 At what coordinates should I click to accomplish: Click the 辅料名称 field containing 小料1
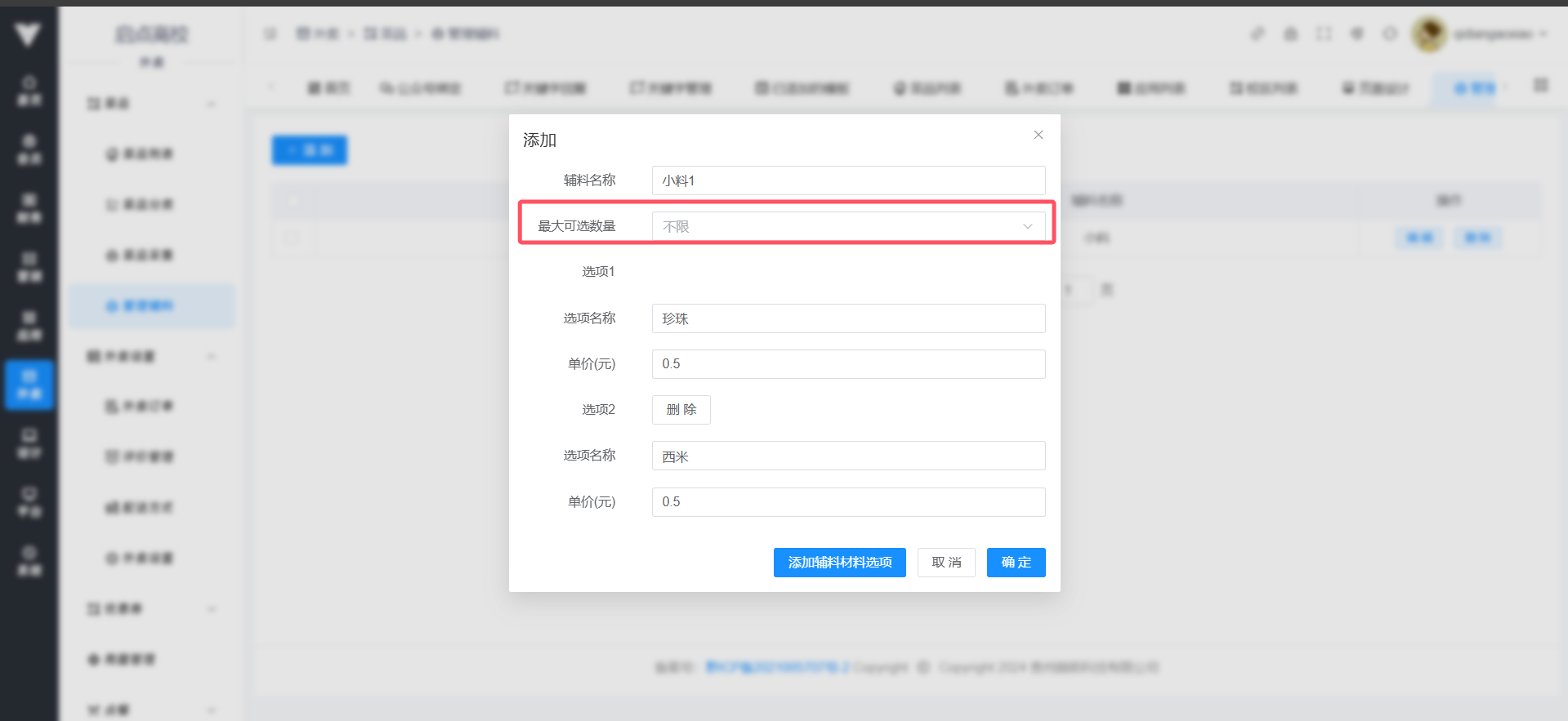point(847,180)
